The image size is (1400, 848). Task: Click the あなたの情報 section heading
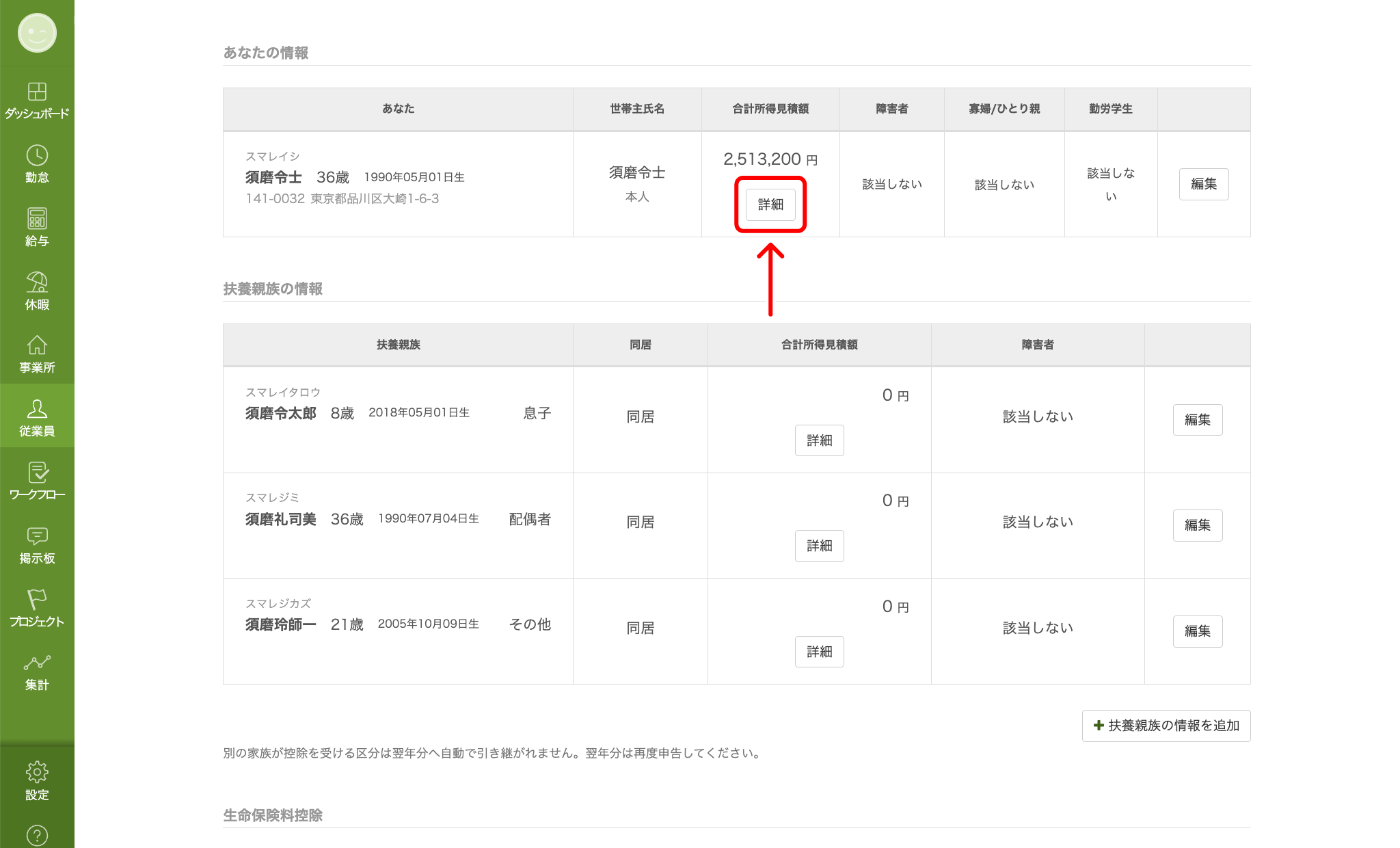(266, 53)
